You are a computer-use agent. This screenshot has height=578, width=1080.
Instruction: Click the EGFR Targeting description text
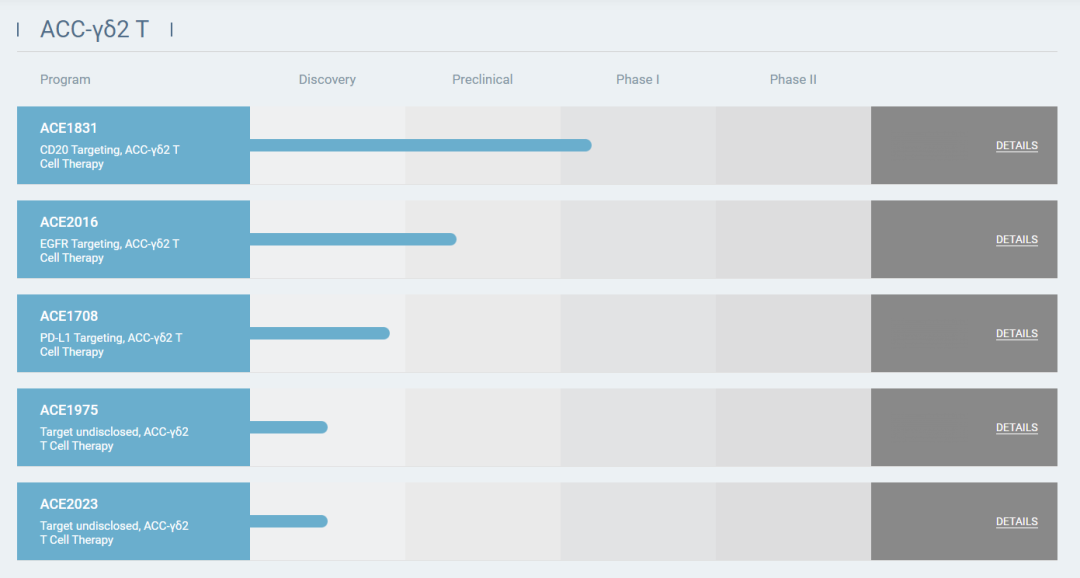[110, 251]
